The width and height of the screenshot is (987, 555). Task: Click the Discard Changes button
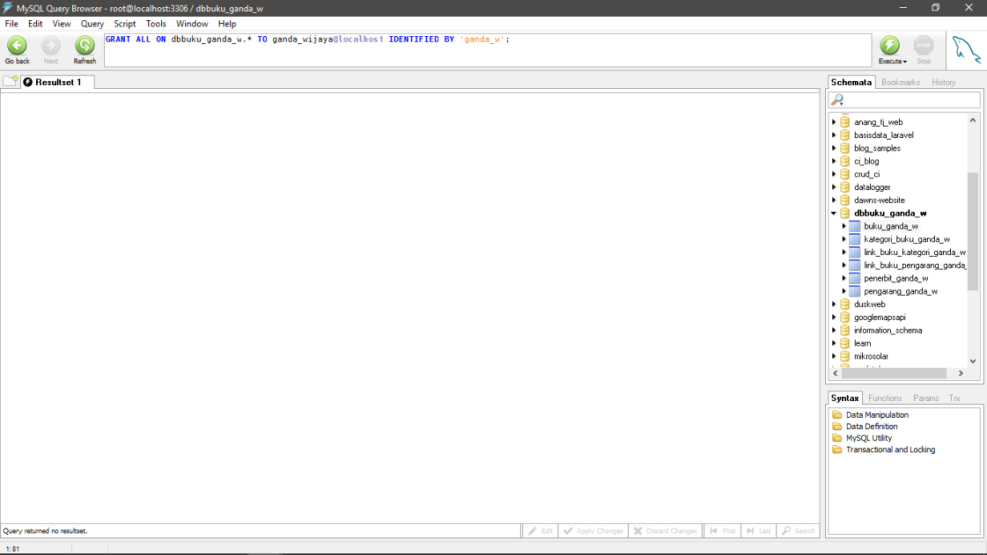665,531
